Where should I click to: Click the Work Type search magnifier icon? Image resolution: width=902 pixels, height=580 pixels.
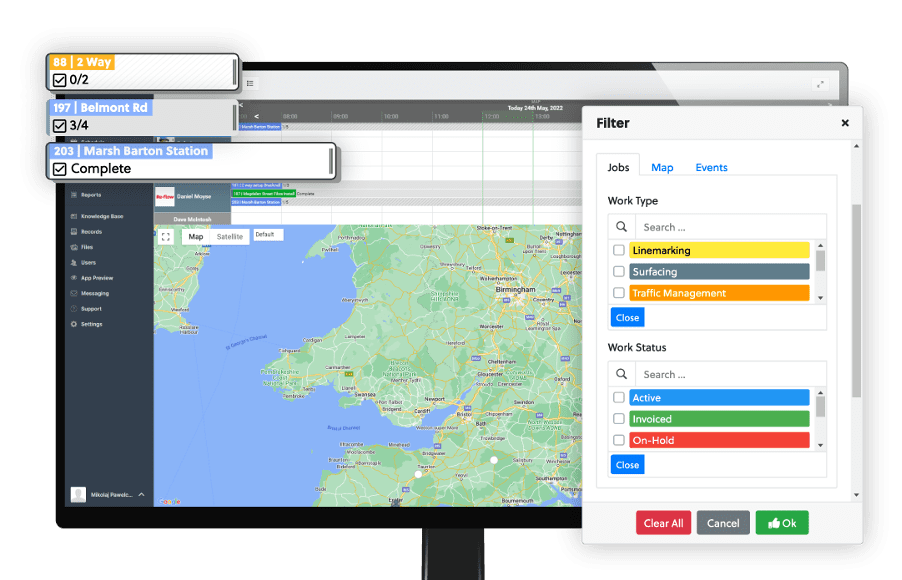click(621, 227)
